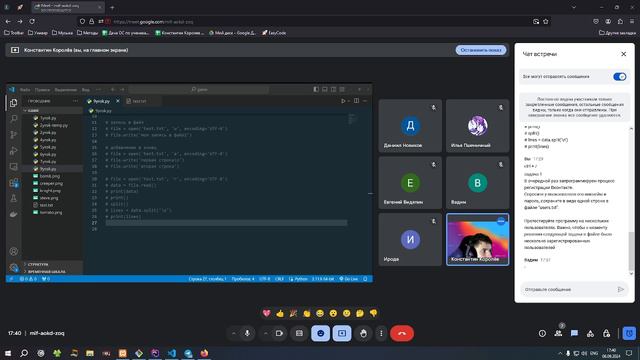Send the heart emoji reaction
The height and width of the screenshot is (360, 640).
click(x=267, y=313)
